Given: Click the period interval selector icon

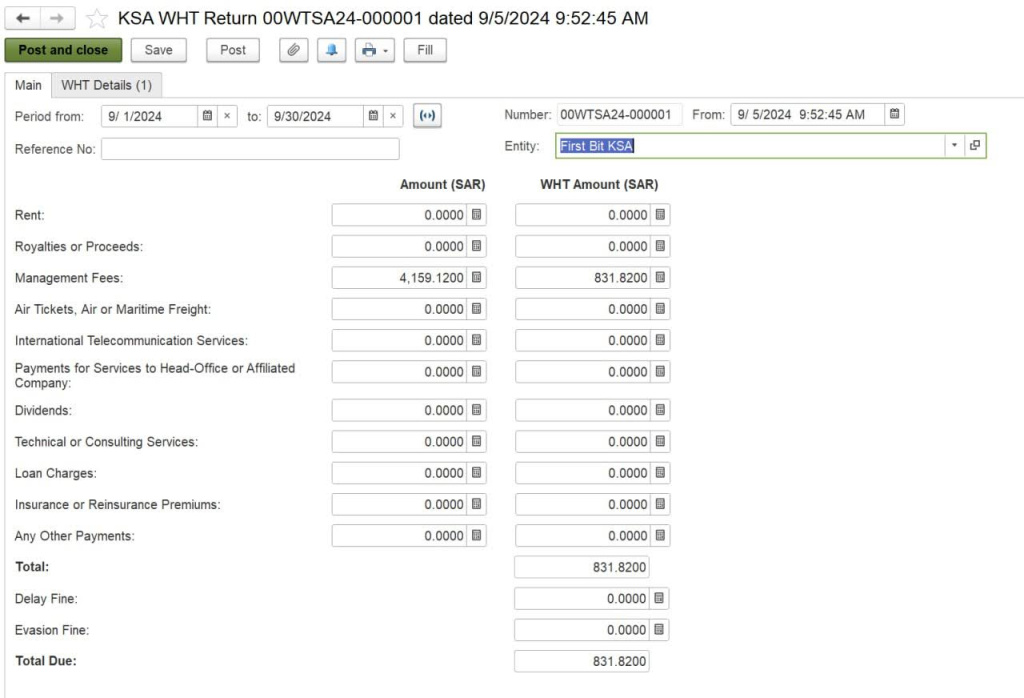Looking at the screenshot, I should pyautogui.click(x=428, y=115).
